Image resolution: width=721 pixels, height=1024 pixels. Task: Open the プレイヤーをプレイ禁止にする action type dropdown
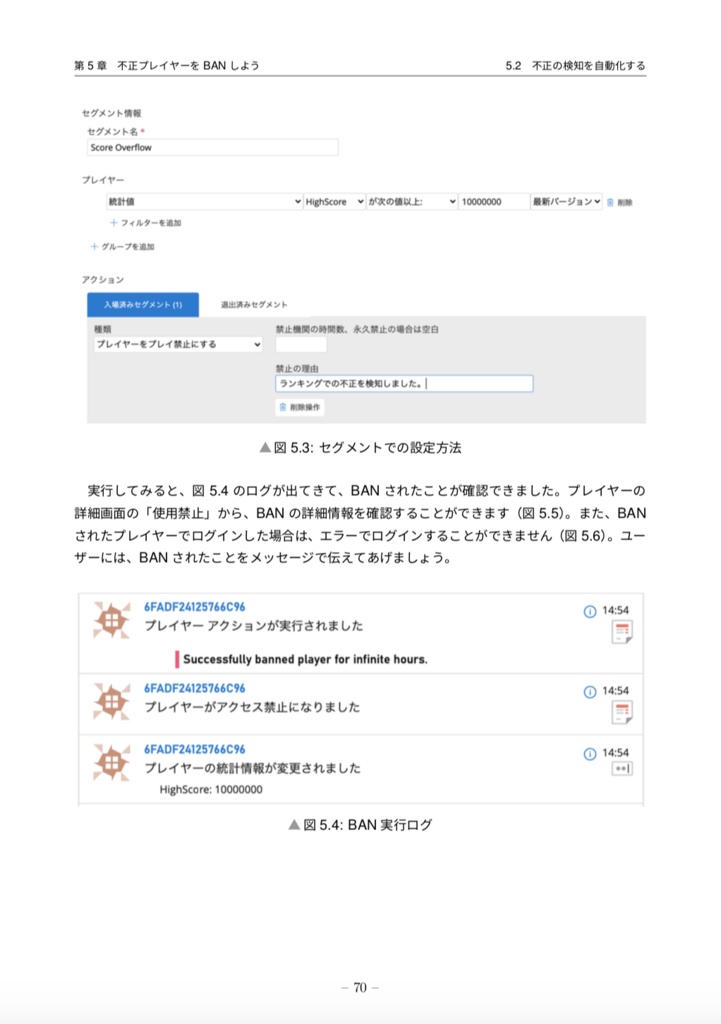pyautogui.click(x=178, y=344)
